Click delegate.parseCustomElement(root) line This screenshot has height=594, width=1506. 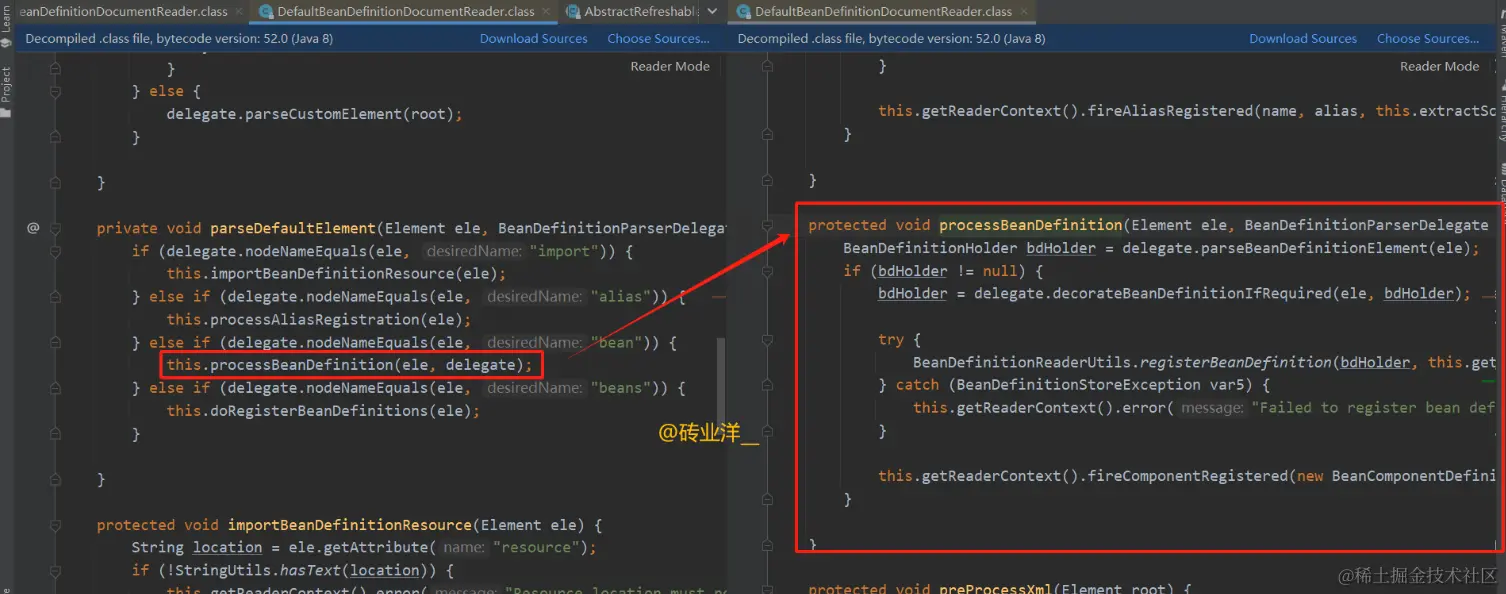coord(315,114)
